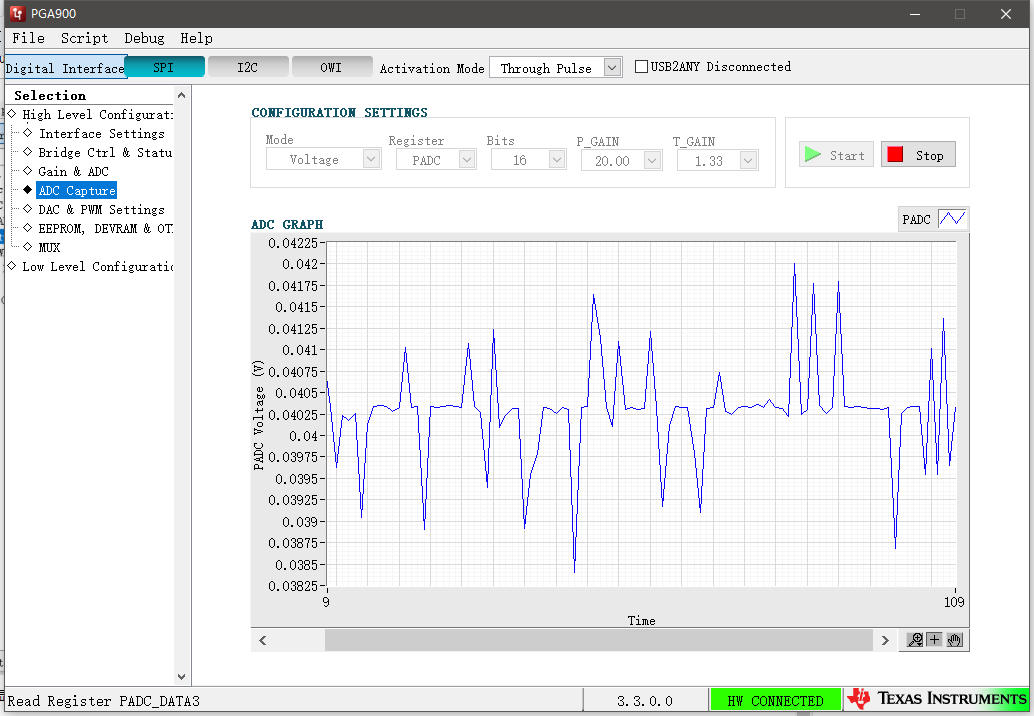Select Bridge Ctrl & Status tree item

(x=105, y=152)
